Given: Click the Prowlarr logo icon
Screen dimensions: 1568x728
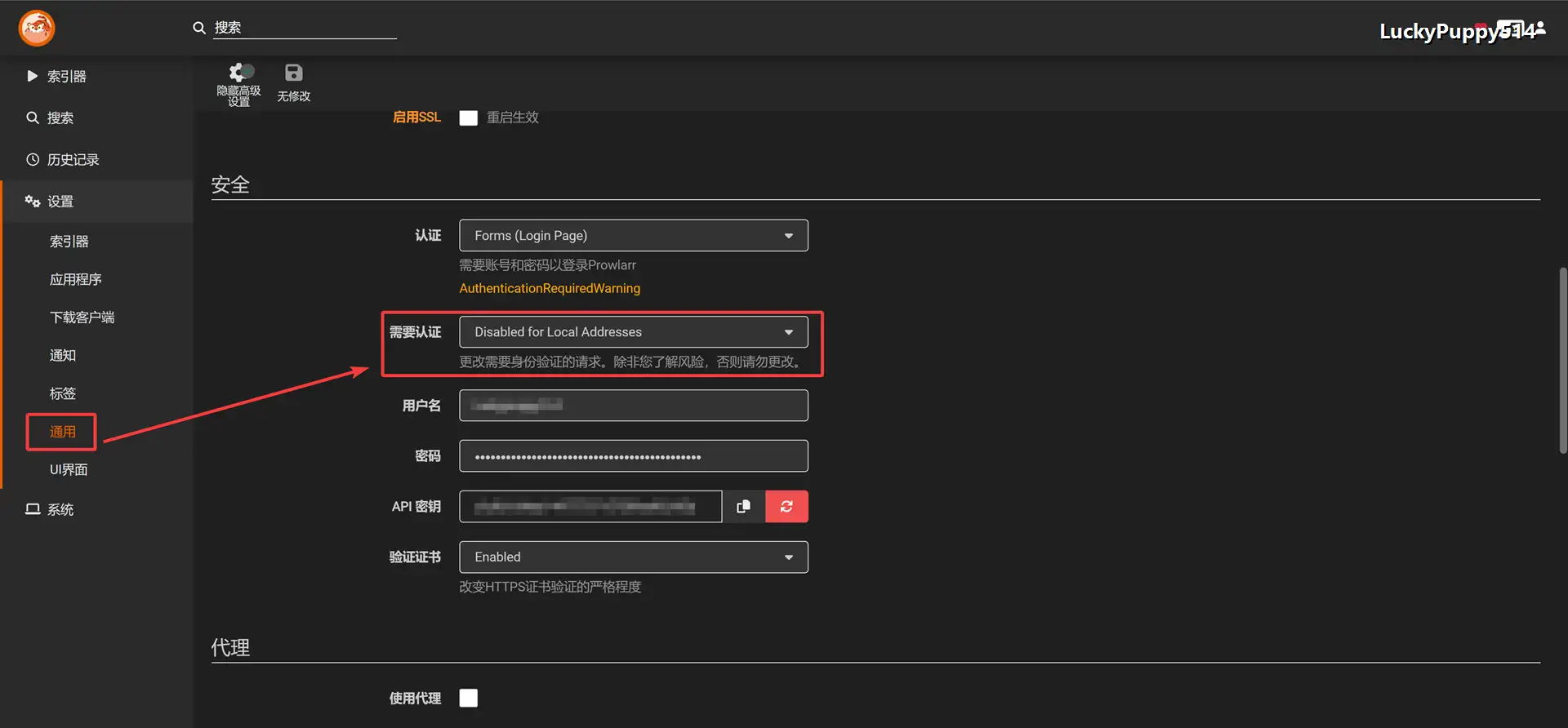Looking at the screenshot, I should tap(37, 28).
